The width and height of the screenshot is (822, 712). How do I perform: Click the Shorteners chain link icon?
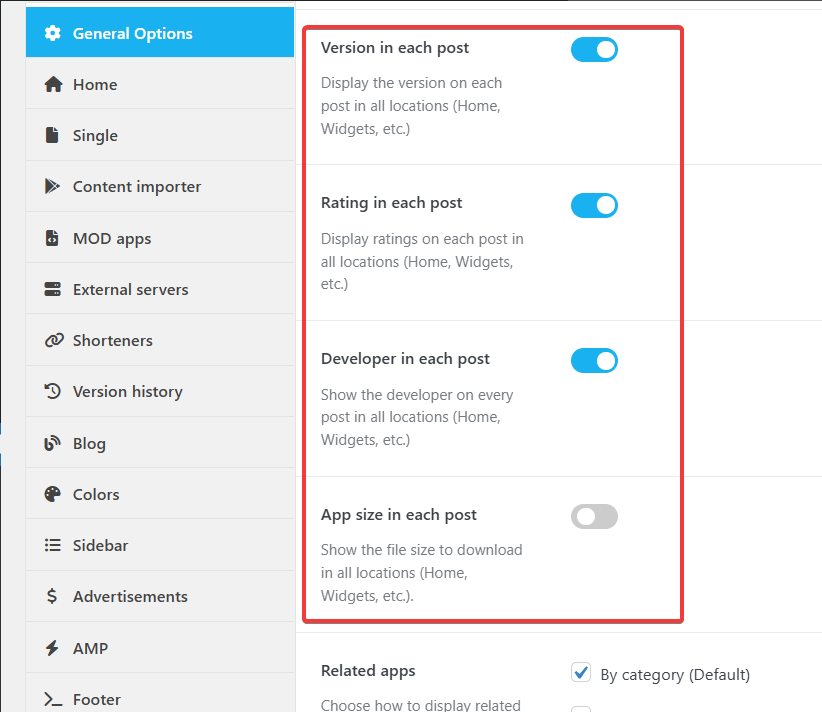(53, 341)
